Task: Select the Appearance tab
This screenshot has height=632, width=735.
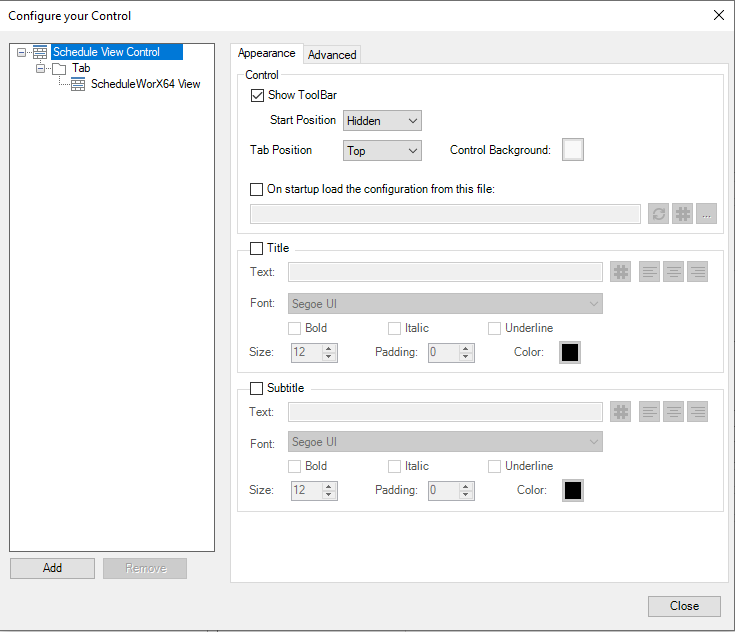Action: [267, 54]
